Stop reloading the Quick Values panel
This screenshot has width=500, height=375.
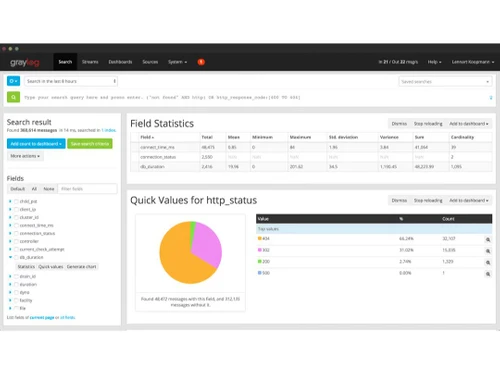click(428, 200)
